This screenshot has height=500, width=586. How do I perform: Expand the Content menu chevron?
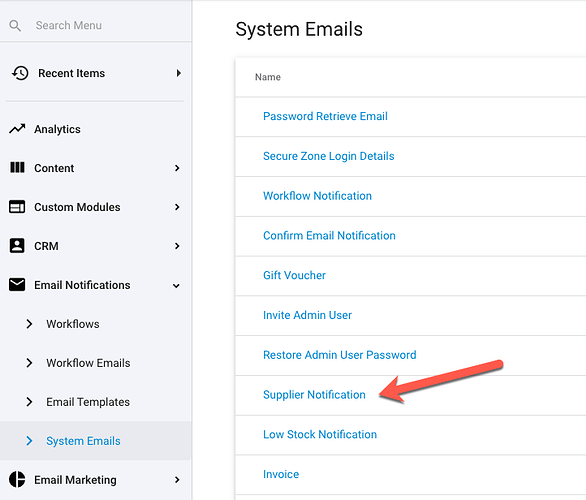point(177,168)
